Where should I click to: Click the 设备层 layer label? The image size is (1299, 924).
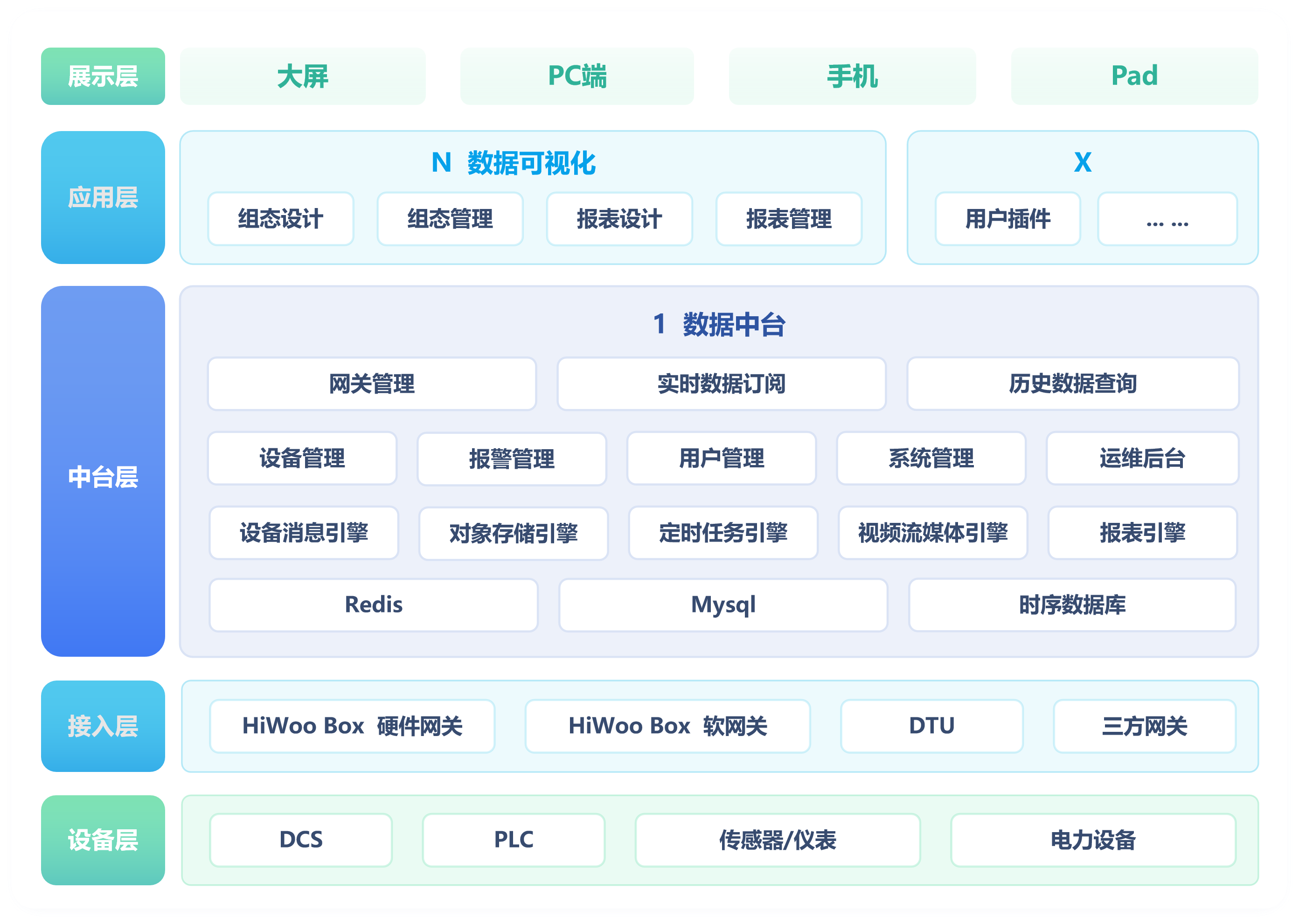pyautogui.click(x=103, y=840)
